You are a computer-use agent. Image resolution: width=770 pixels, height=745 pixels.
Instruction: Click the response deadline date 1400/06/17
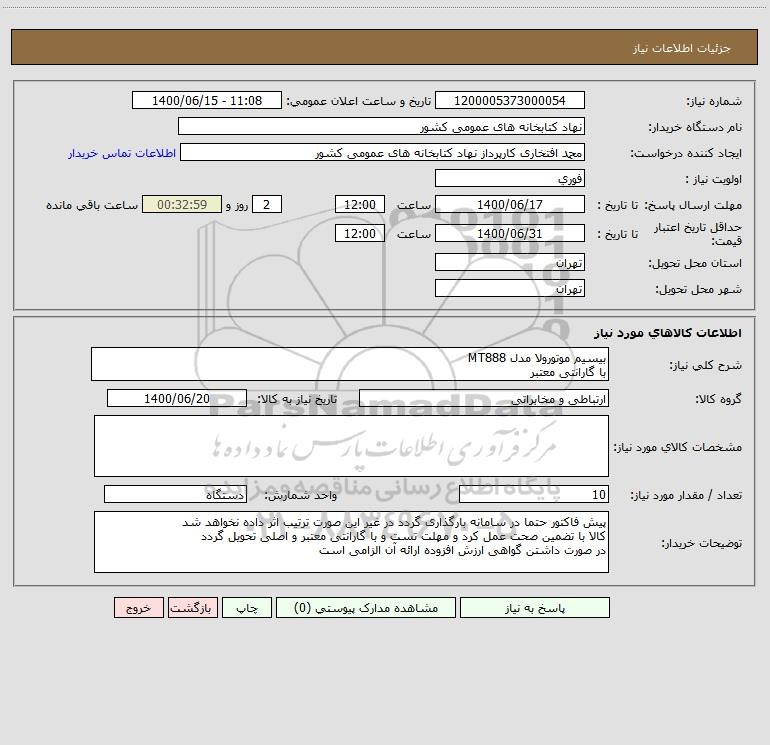pos(510,204)
